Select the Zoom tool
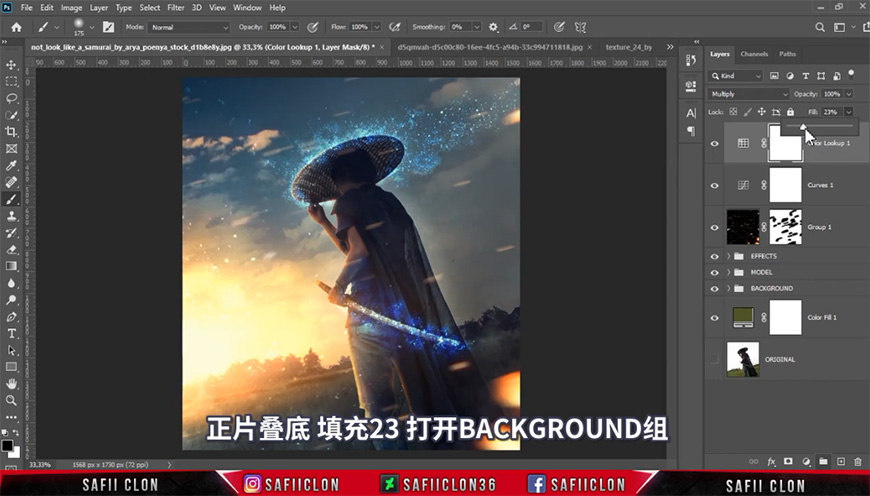Viewport: 870px width, 496px height. 11,400
